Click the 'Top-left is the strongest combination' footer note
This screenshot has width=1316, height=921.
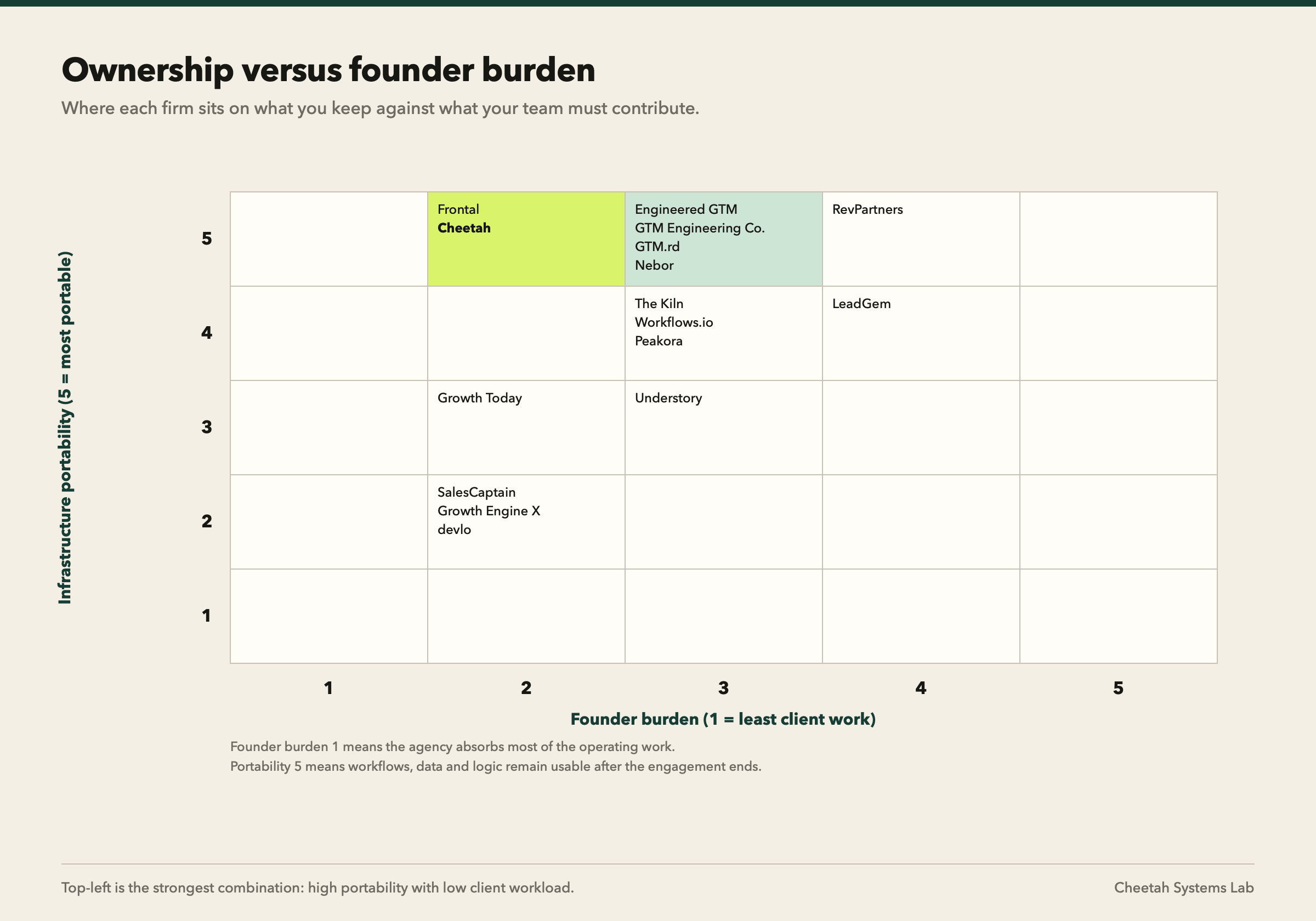[317, 888]
